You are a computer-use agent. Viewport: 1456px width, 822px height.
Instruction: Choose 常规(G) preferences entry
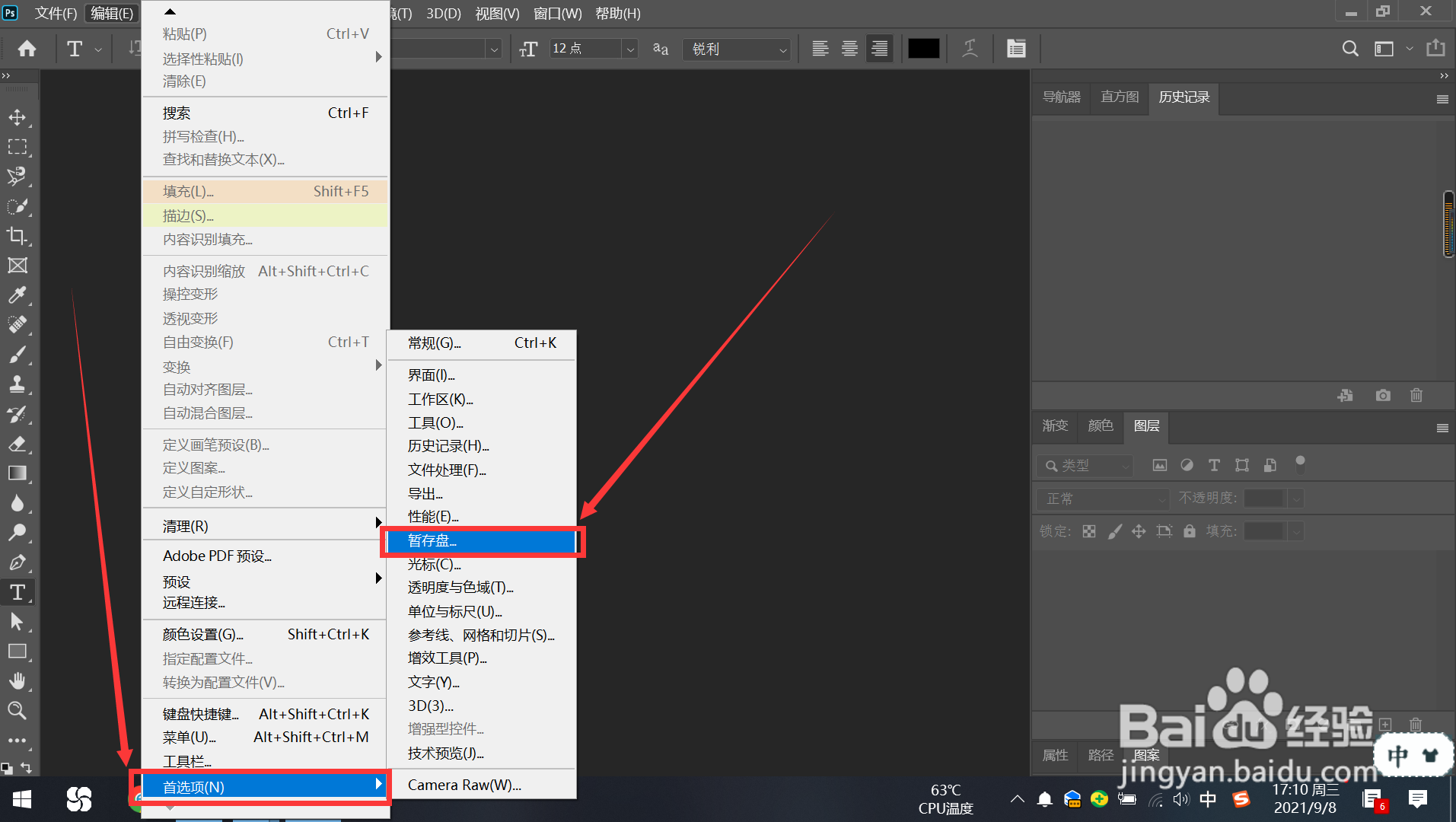pyautogui.click(x=481, y=343)
